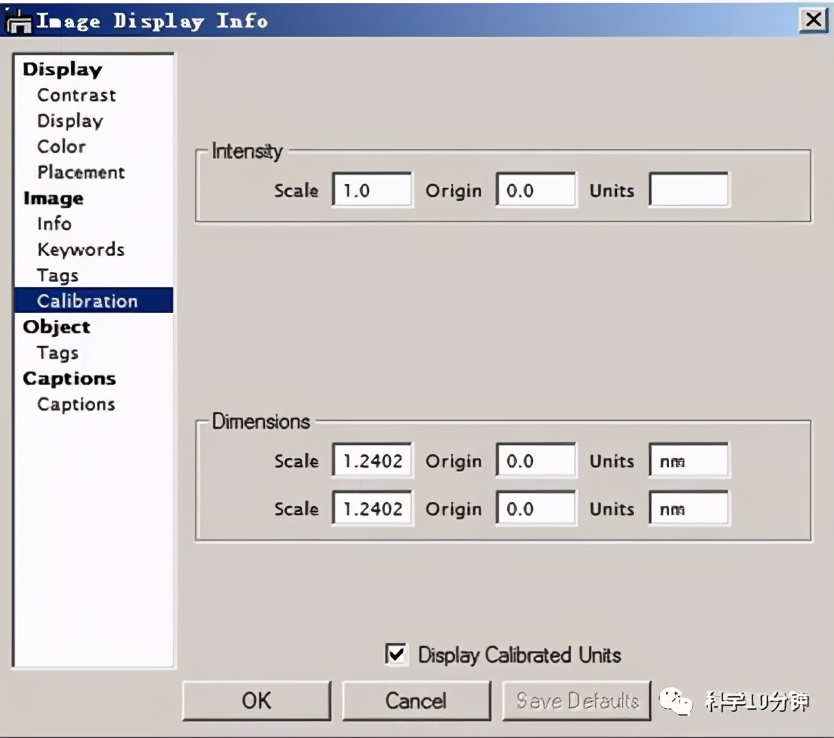The height and width of the screenshot is (738, 834).
Task: Click the window icon in title bar
Action: tap(18, 20)
